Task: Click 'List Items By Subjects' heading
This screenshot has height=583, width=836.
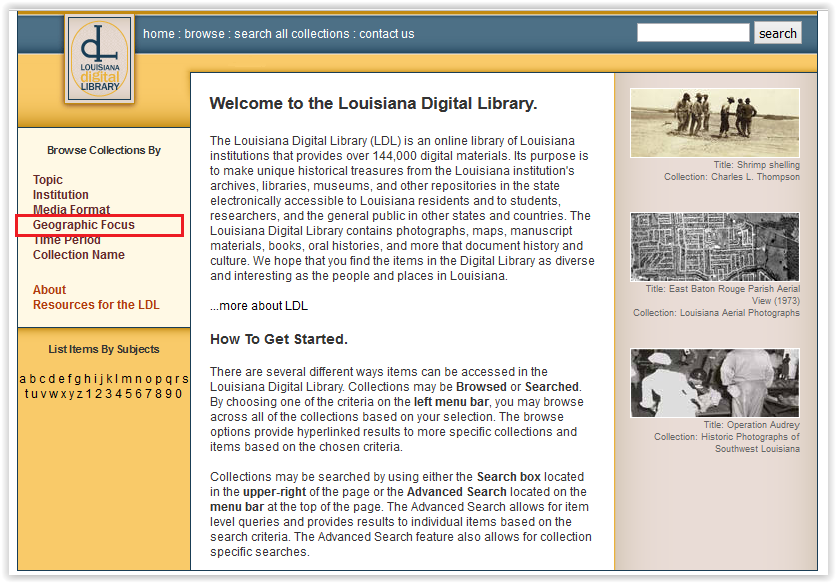Action: point(104,349)
